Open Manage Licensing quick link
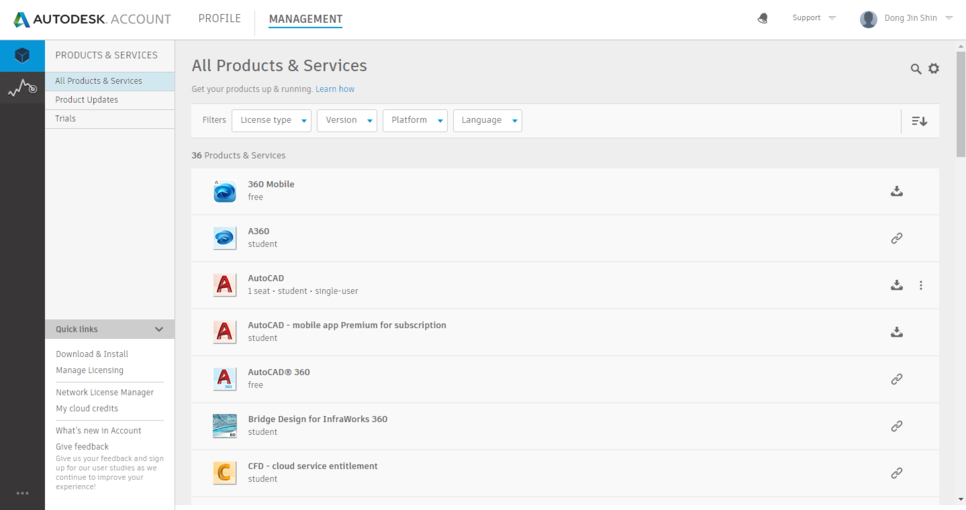The height and width of the screenshot is (510, 966). [89, 370]
